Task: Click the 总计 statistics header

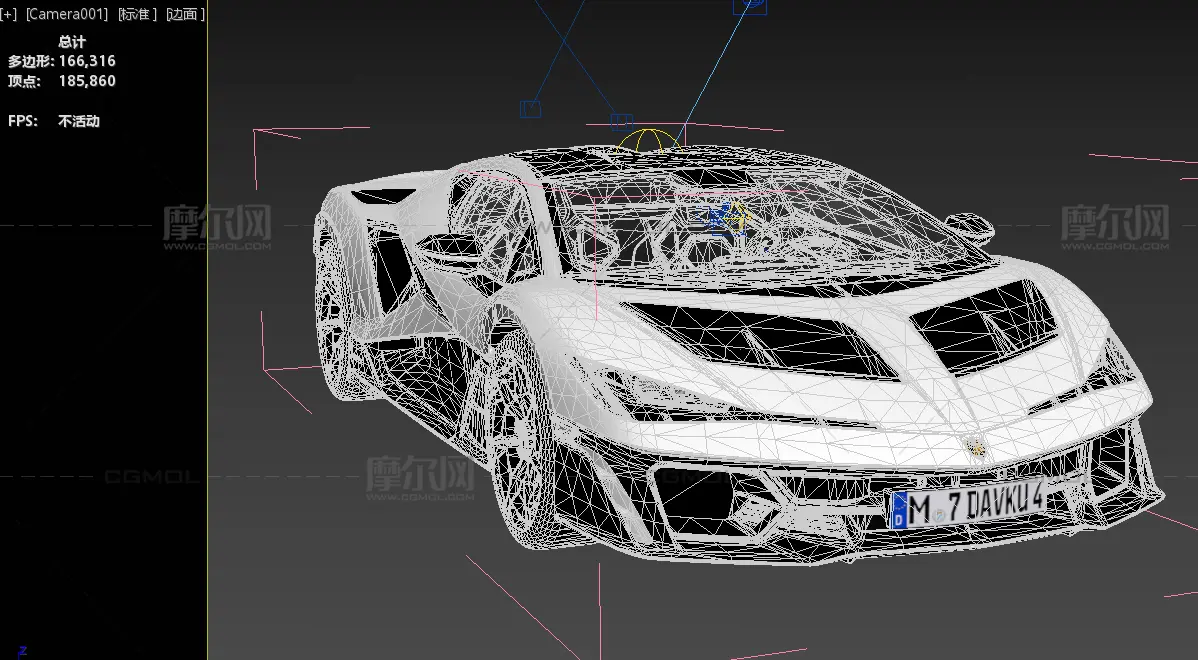Action: point(72,41)
